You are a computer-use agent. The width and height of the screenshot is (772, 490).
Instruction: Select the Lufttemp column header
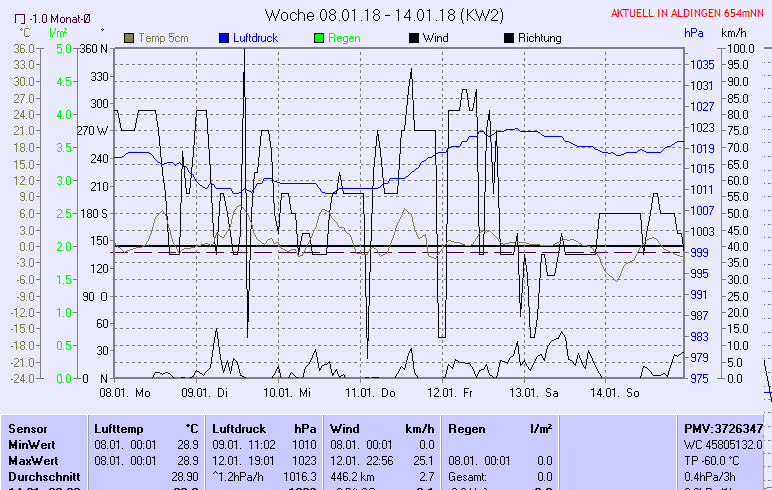click(124, 428)
